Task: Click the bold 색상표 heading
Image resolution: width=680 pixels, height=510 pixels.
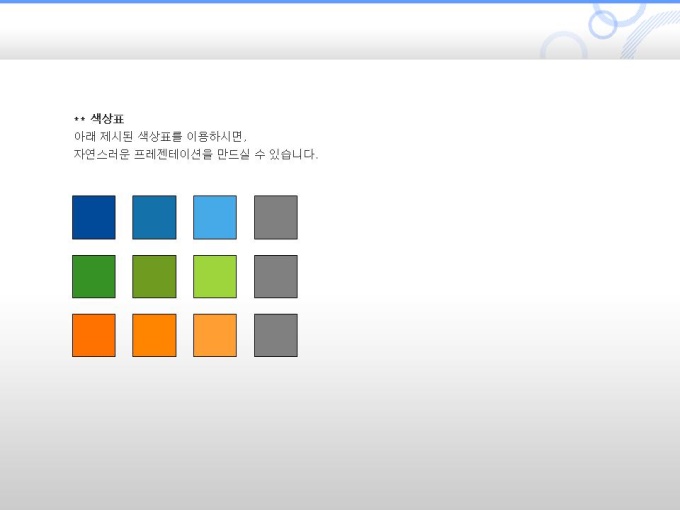Action: click(x=107, y=118)
